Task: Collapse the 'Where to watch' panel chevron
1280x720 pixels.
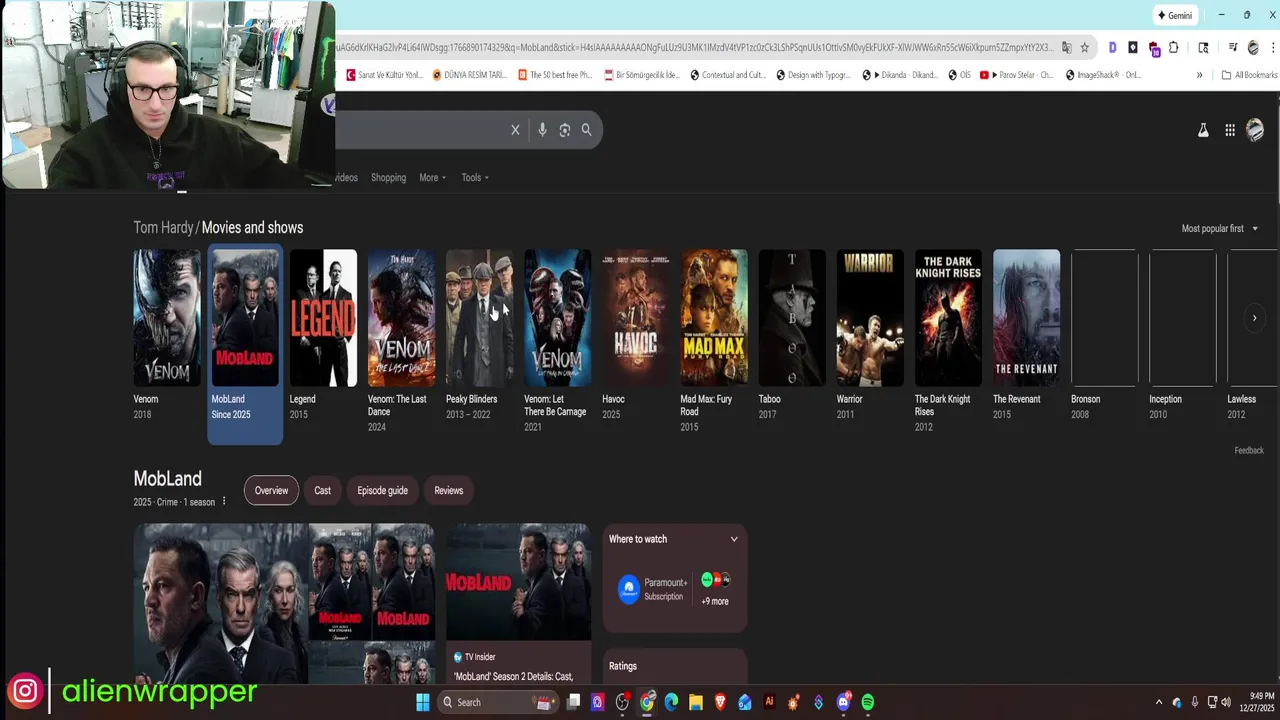Action: pyautogui.click(x=734, y=539)
